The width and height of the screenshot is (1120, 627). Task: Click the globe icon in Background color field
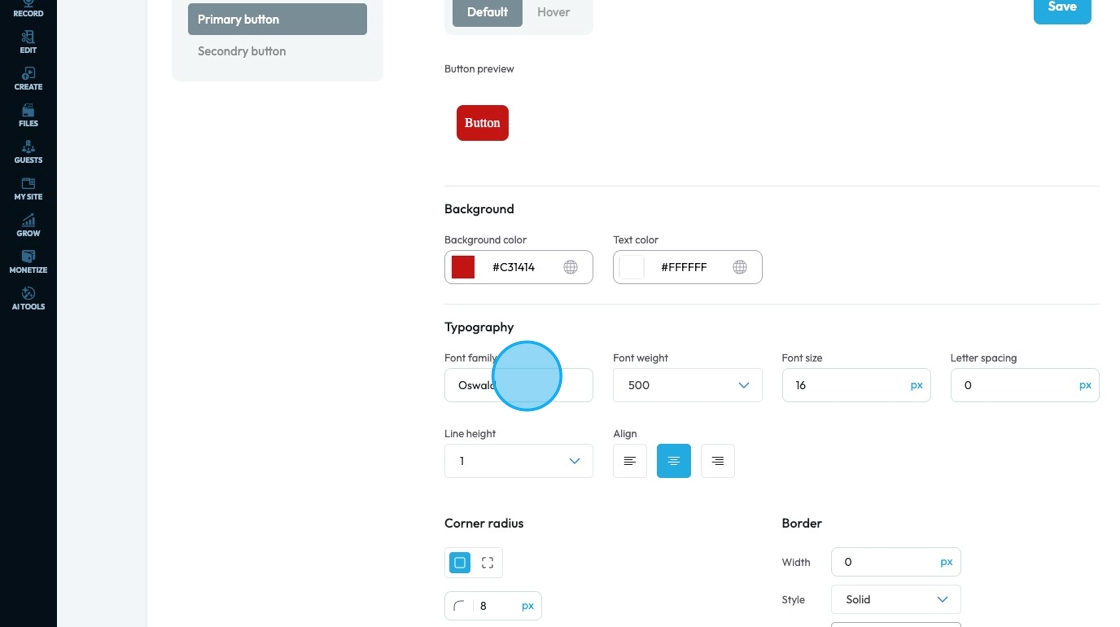tap(570, 267)
